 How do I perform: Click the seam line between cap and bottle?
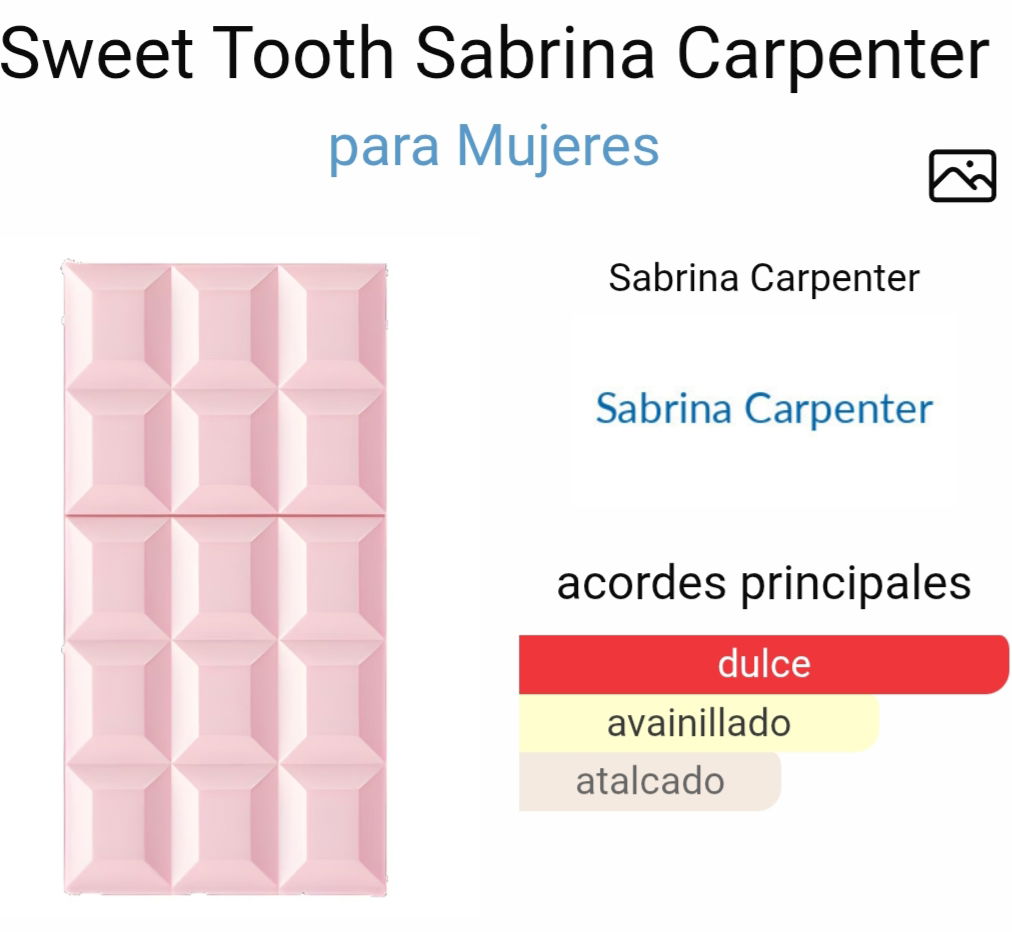tap(225, 515)
